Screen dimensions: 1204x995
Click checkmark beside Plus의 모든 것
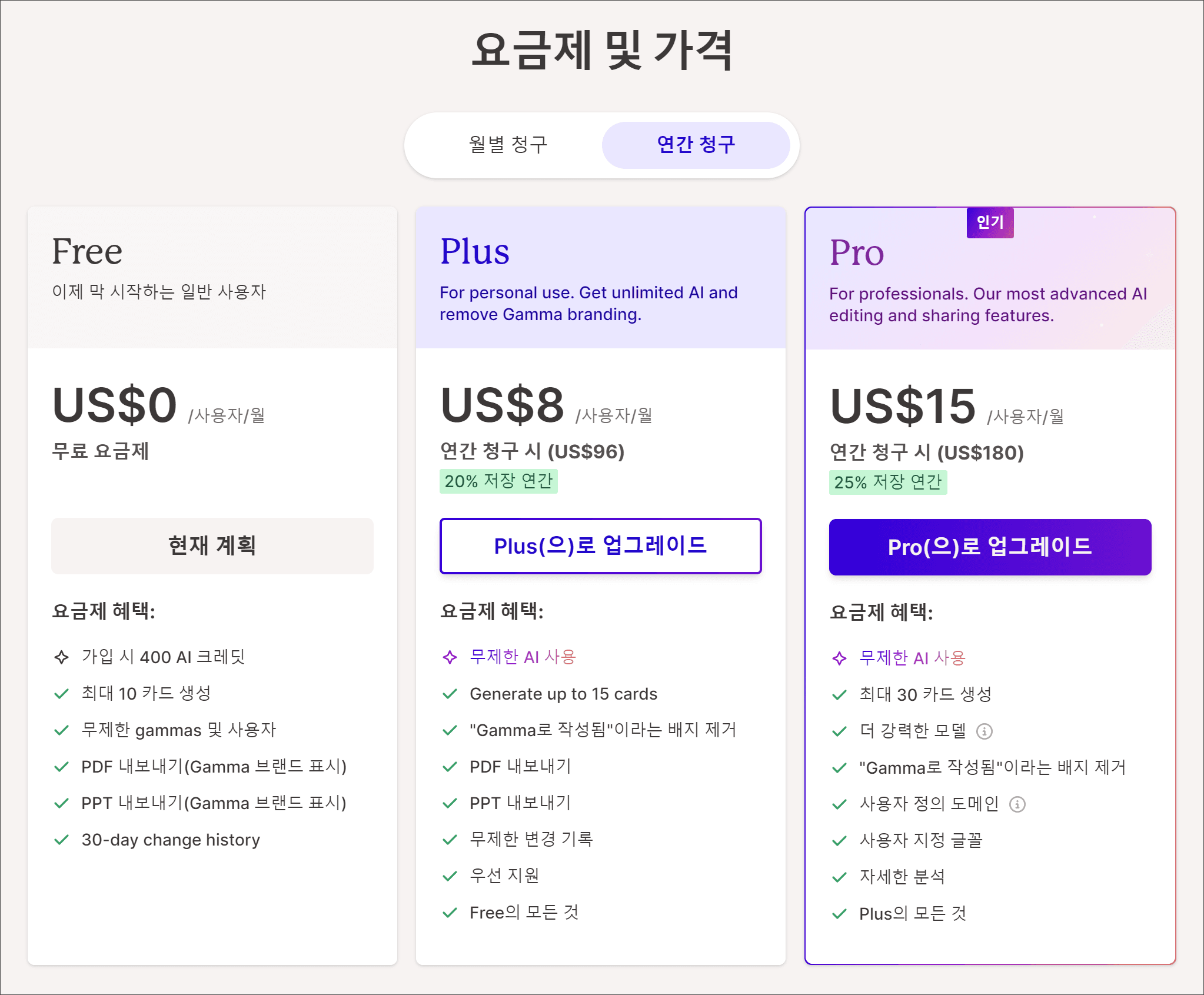pos(839,914)
